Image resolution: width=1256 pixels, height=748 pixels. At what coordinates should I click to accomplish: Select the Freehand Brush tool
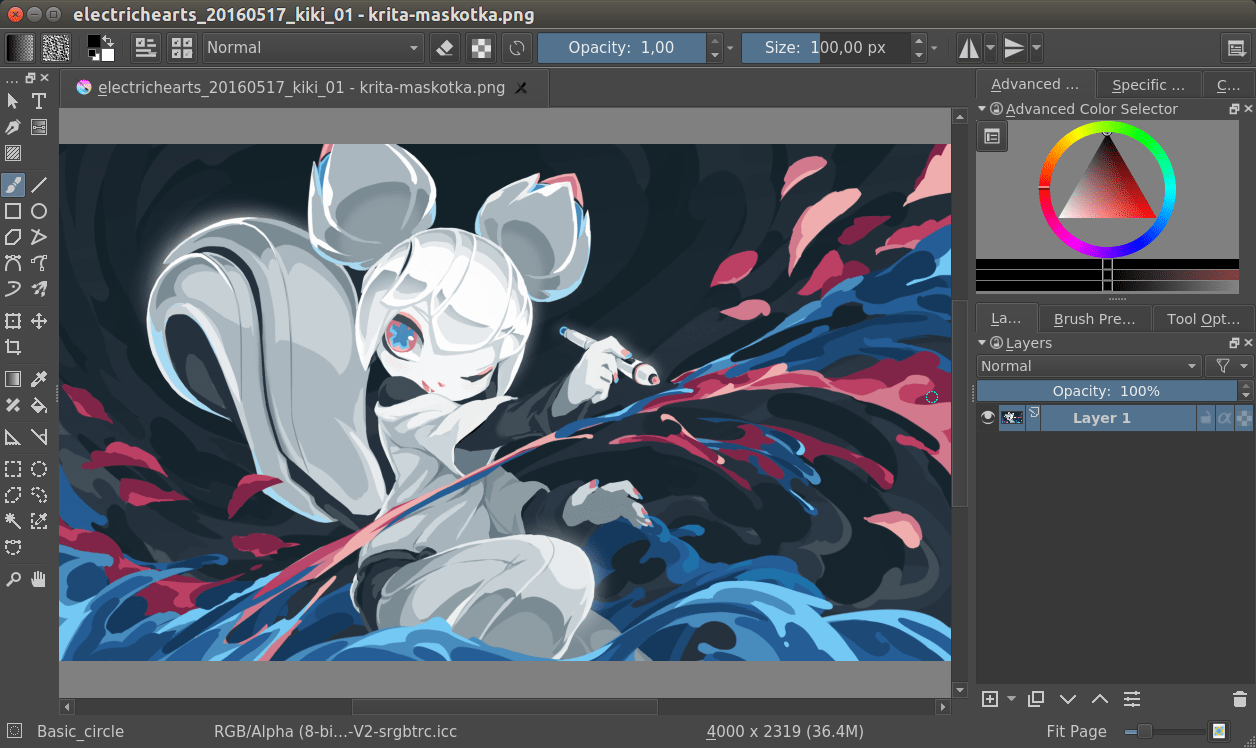[13, 185]
